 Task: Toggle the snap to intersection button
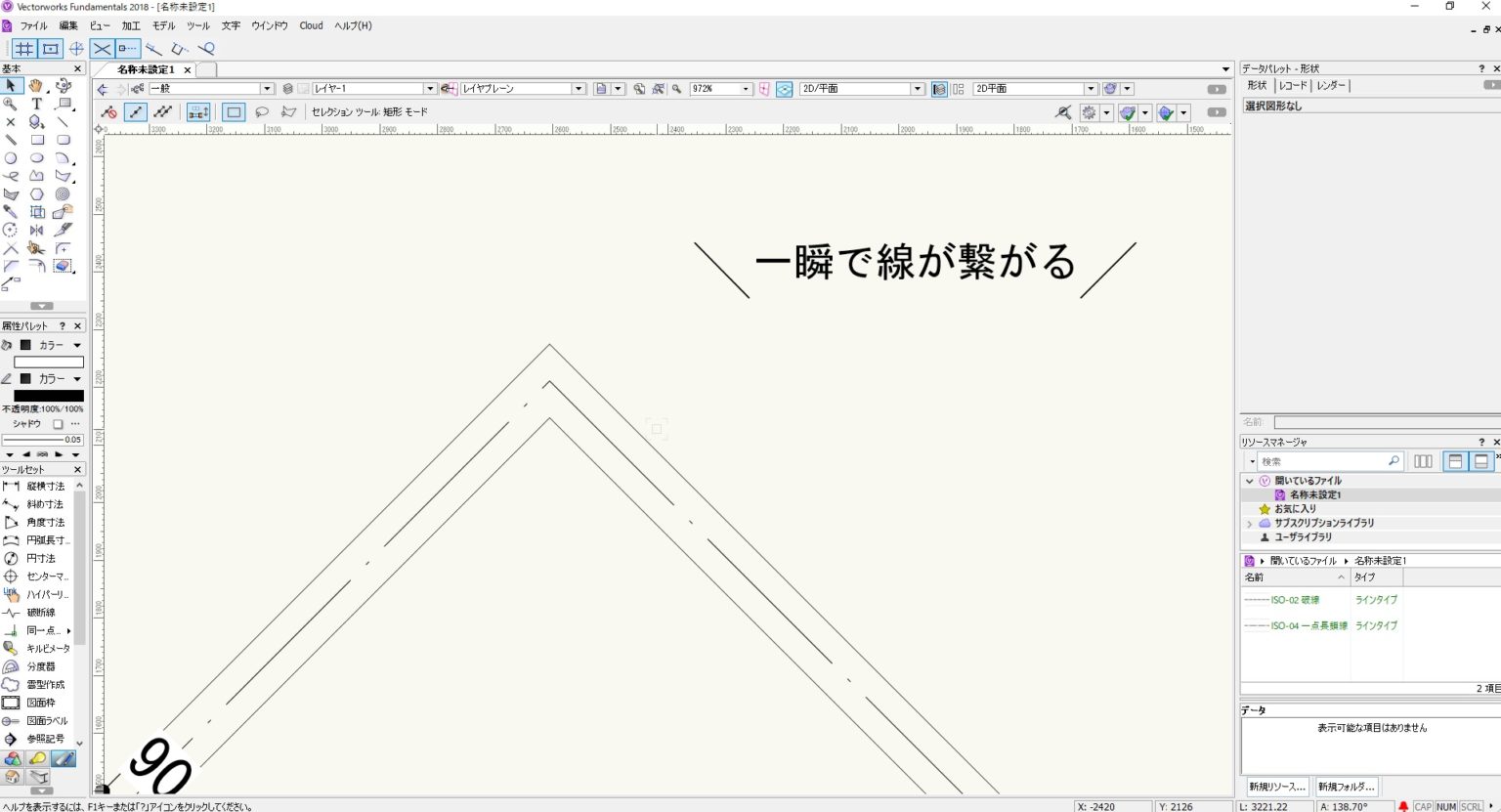(102, 49)
